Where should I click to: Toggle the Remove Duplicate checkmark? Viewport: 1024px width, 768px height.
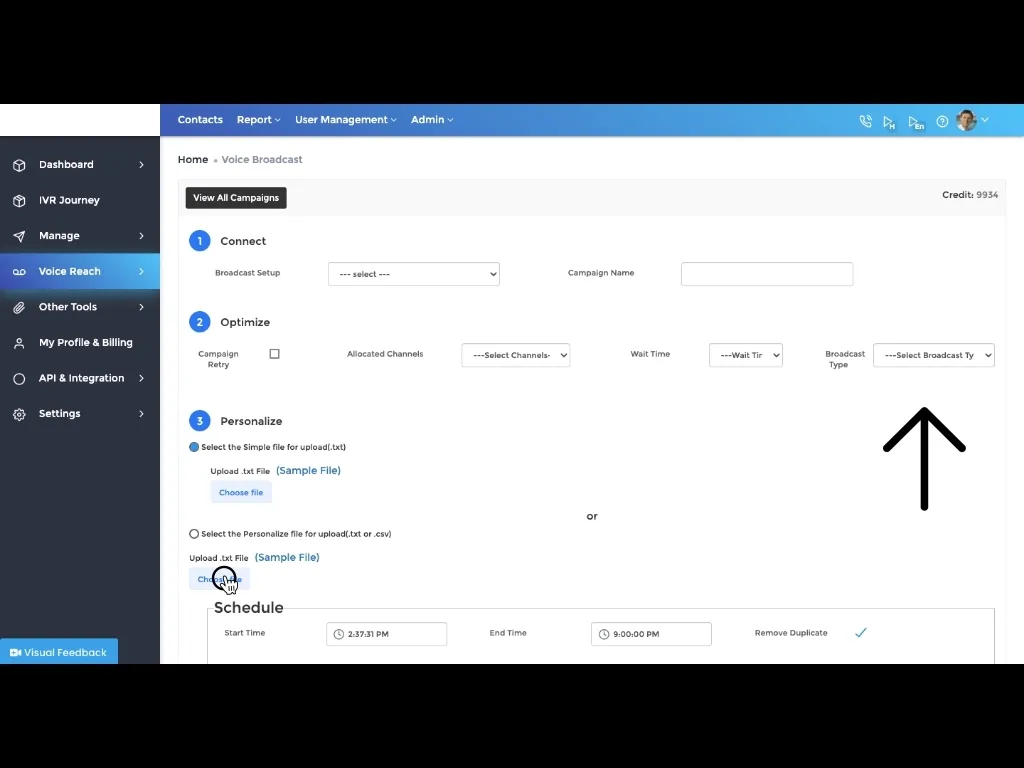pos(861,632)
